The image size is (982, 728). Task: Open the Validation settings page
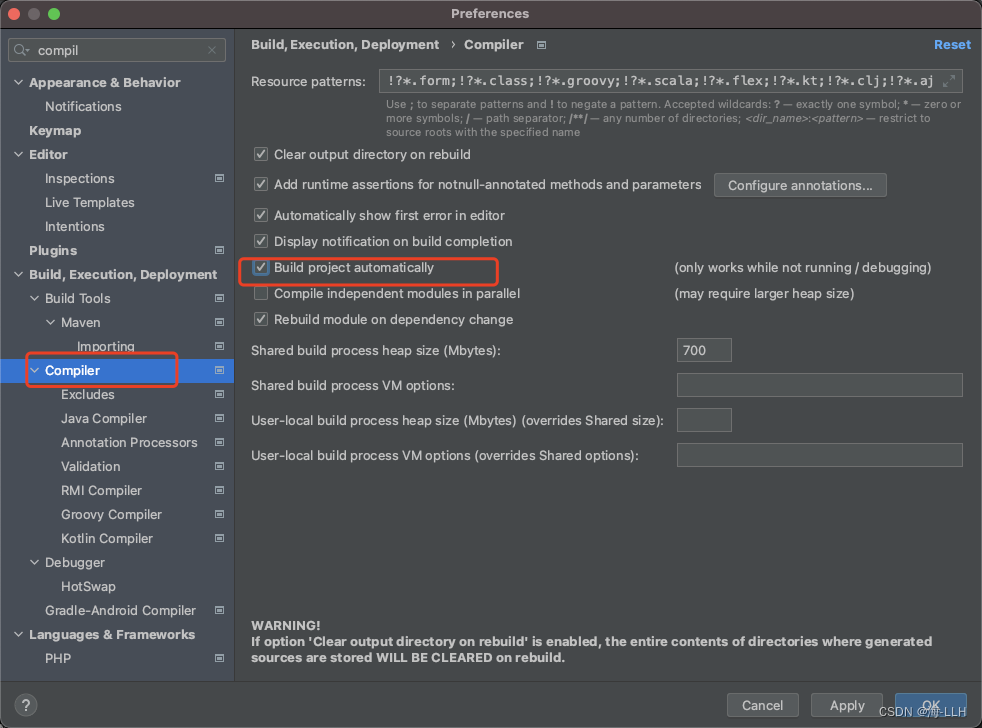tap(91, 467)
